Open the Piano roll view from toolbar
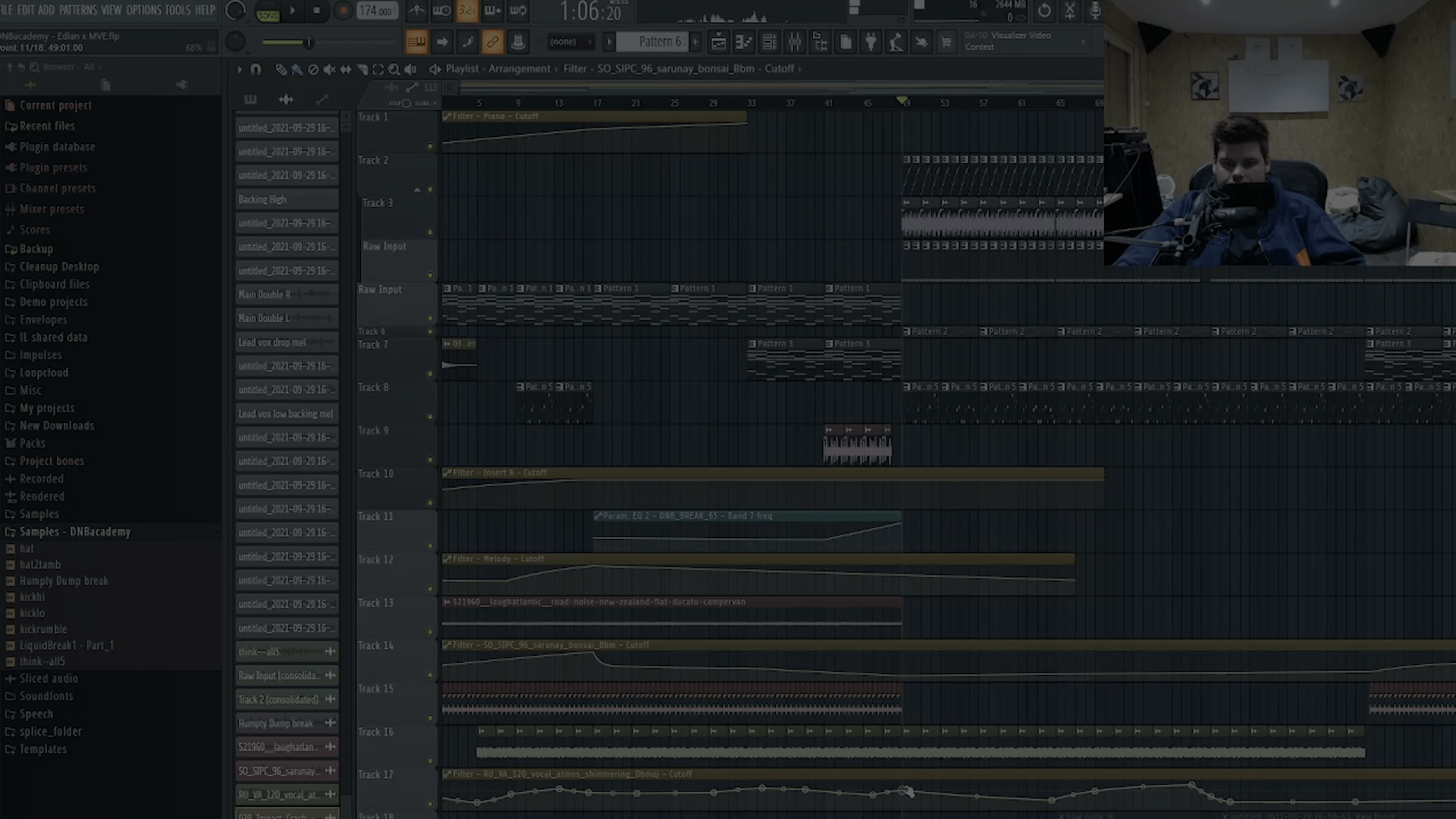This screenshot has height=819, width=1456. (744, 42)
